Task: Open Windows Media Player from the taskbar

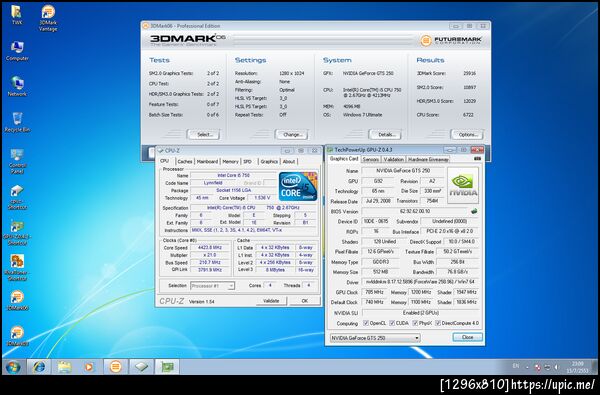Action: (x=89, y=367)
